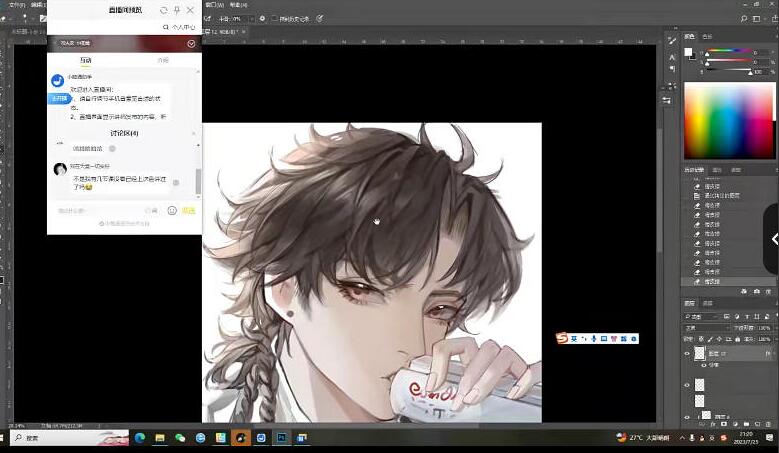Click the hue slider in Color panel
Viewport: 779px width, 453px height.
pos(729,51)
